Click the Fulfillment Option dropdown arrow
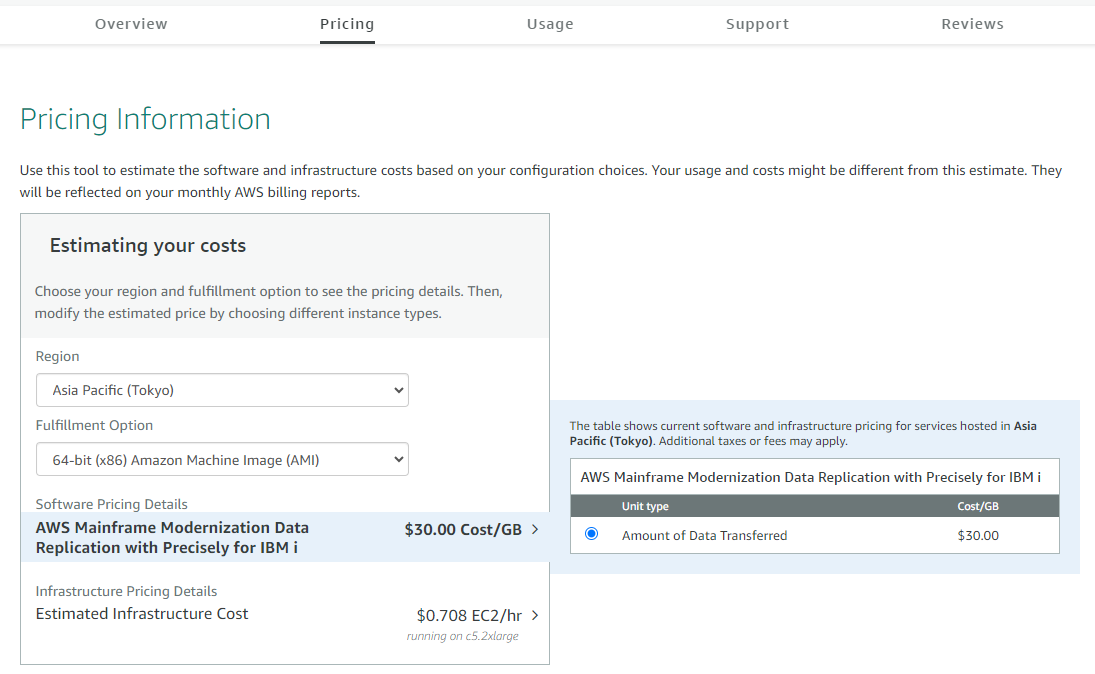The image size is (1095, 674). pos(397,459)
